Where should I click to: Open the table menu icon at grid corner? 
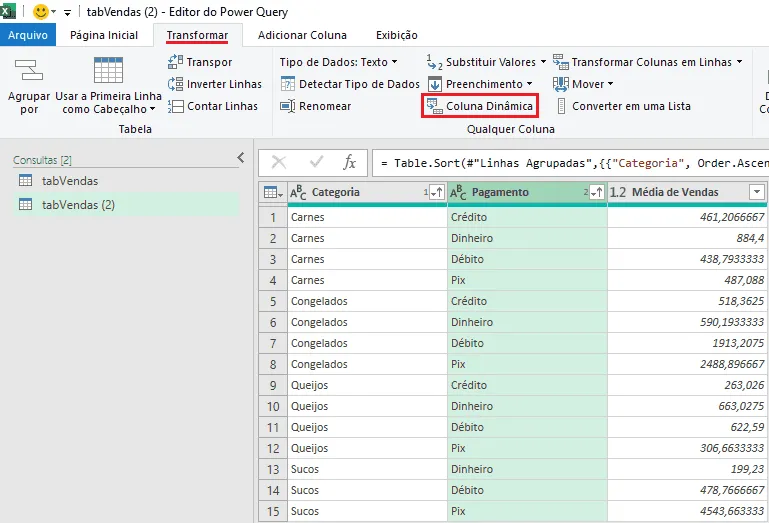click(x=273, y=192)
